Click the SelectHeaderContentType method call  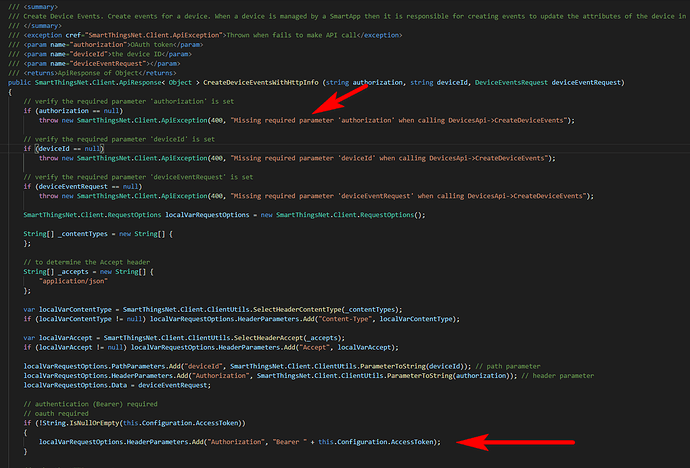(x=296, y=310)
